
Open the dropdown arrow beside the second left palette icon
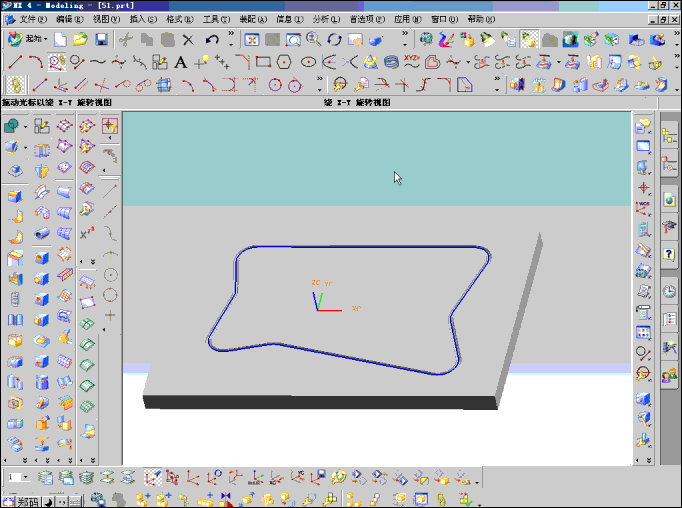click(26, 148)
